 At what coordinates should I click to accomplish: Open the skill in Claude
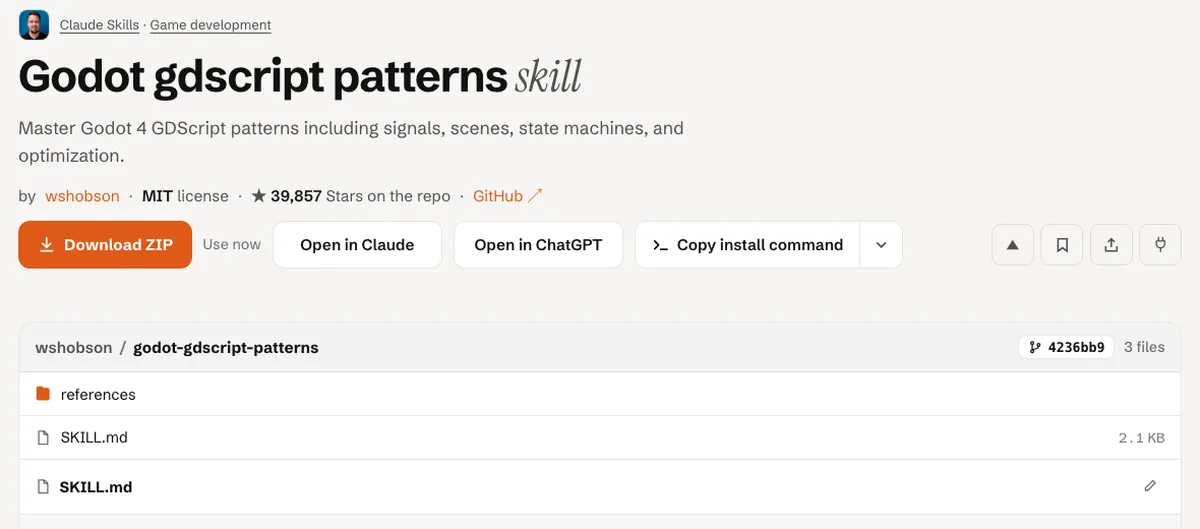coord(357,245)
